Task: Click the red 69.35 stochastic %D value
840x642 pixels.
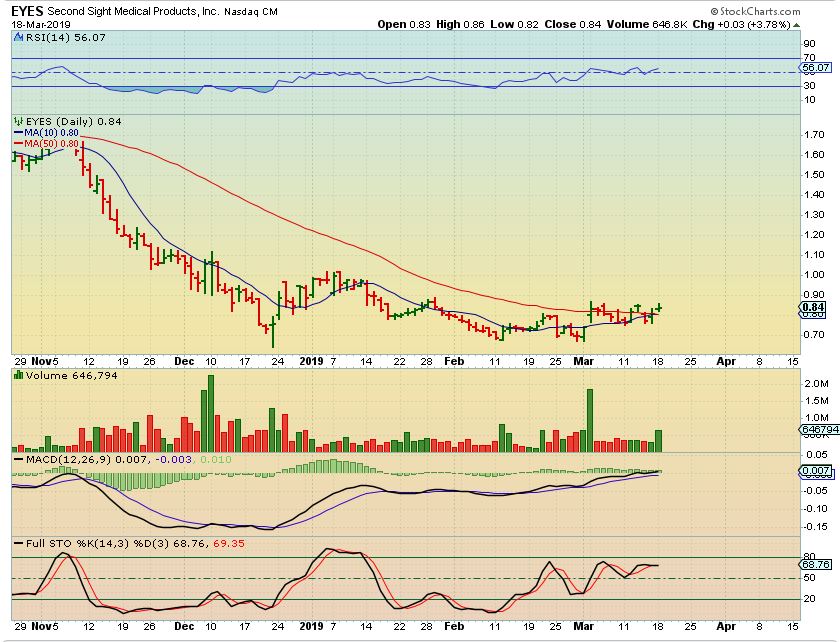Action: pyautogui.click(x=229, y=543)
